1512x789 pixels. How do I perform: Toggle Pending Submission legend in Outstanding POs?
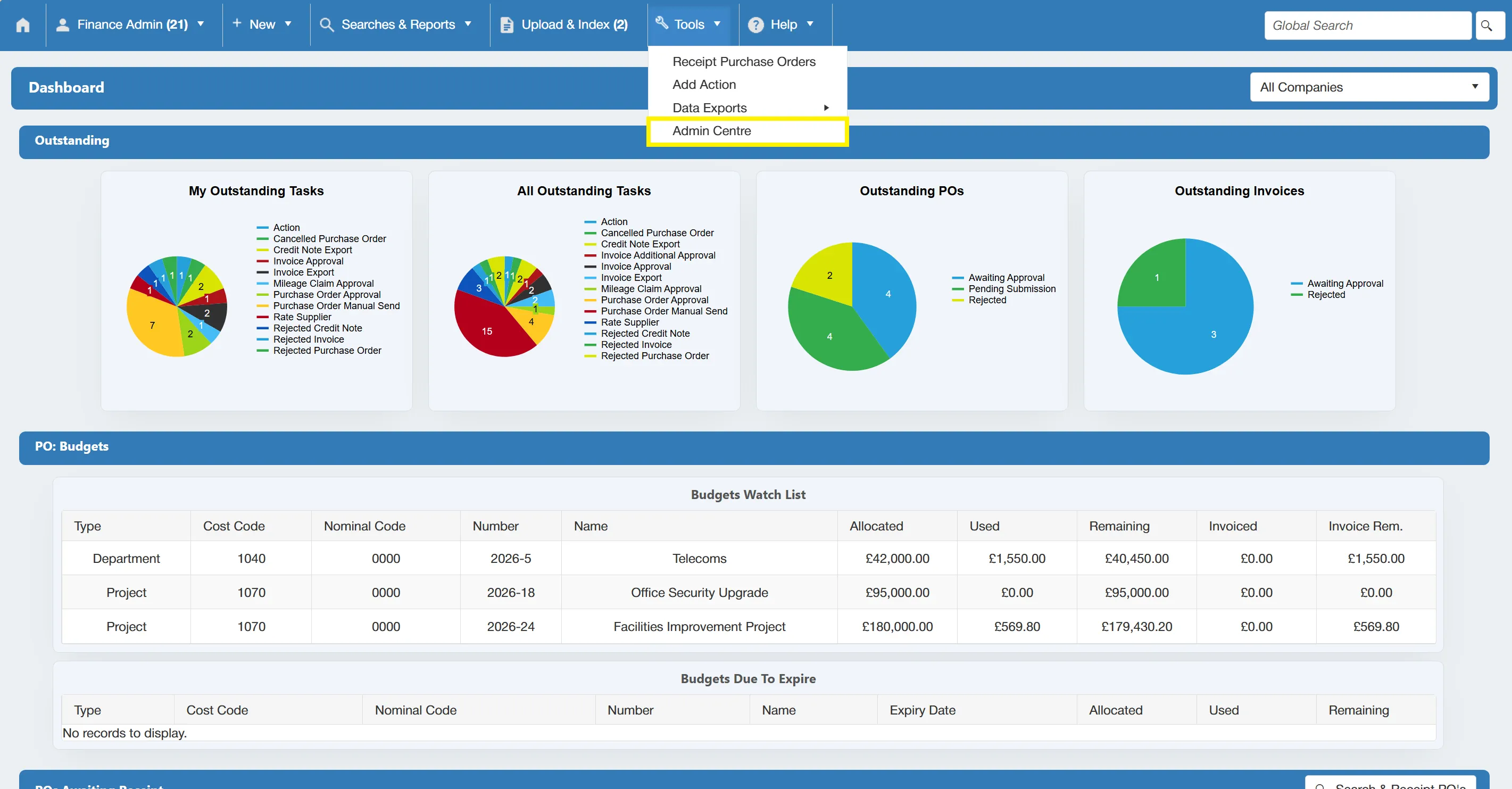(x=1004, y=289)
